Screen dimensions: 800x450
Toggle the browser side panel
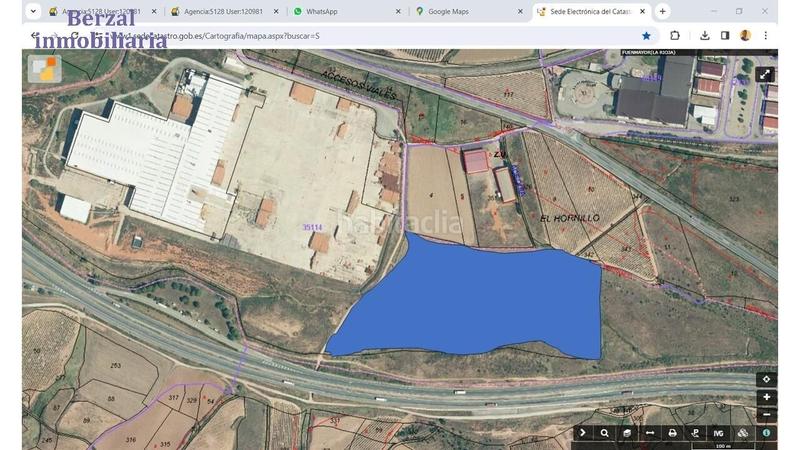725,35
